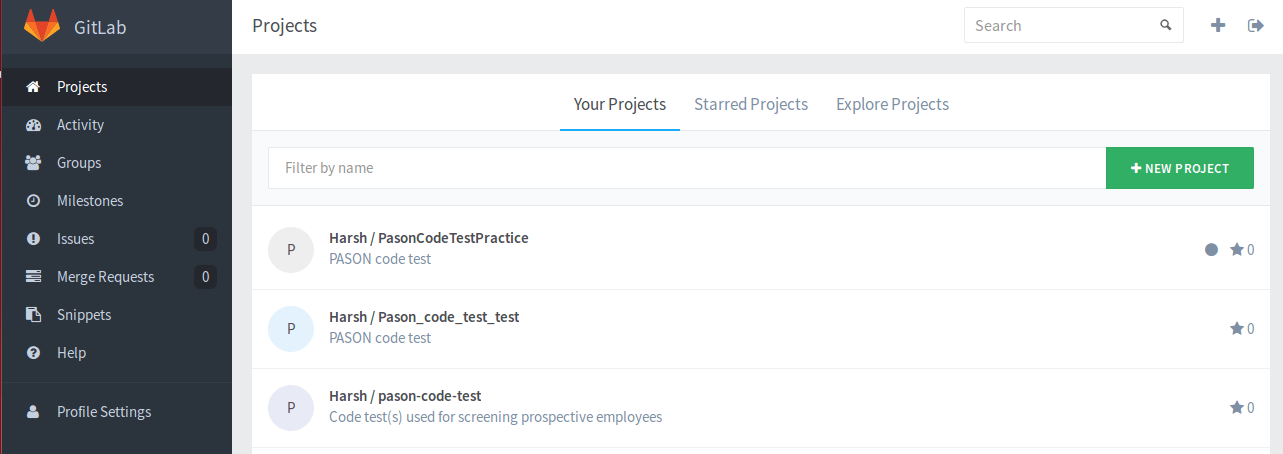Click the PasonCodeTestPractice project avatar

click(x=291, y=250)
